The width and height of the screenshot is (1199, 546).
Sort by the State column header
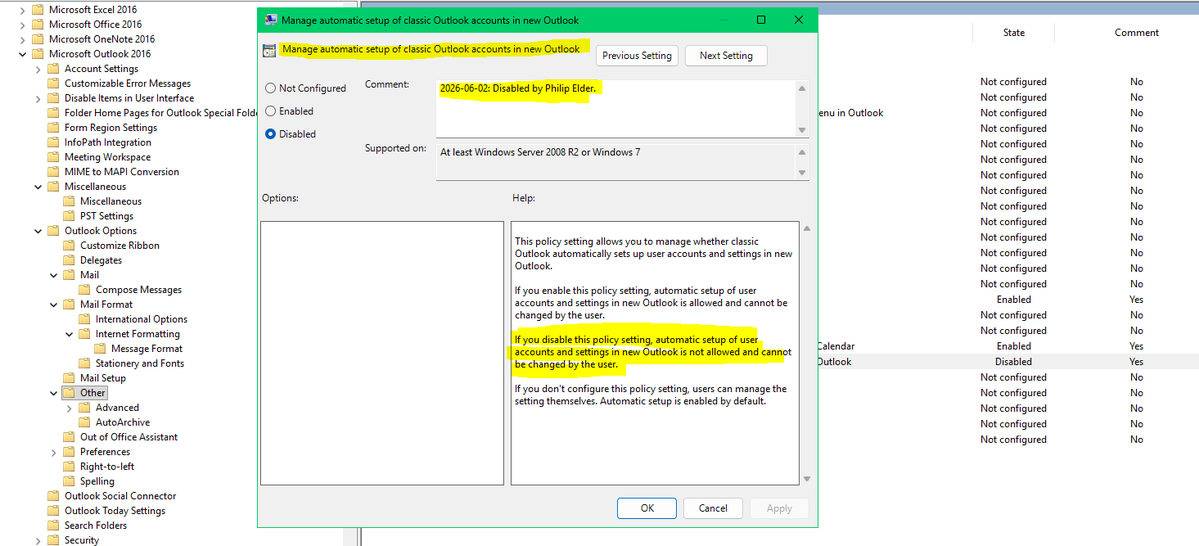pos(1013,32)
